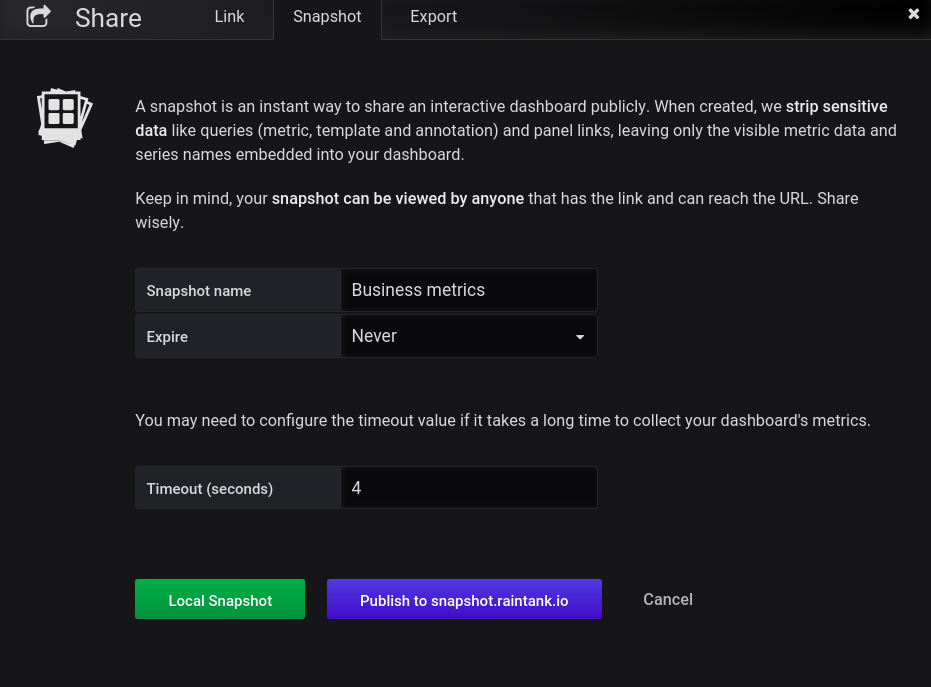Open the Expire dropdown showing Never
This screenshot has height=687, width=931.
(x=469, y=336)
